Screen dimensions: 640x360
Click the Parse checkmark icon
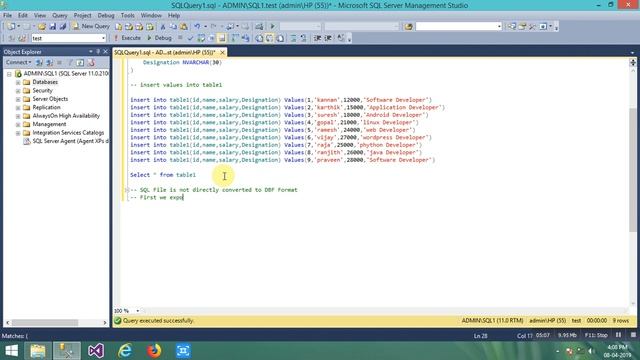click(x=190, y=38)
